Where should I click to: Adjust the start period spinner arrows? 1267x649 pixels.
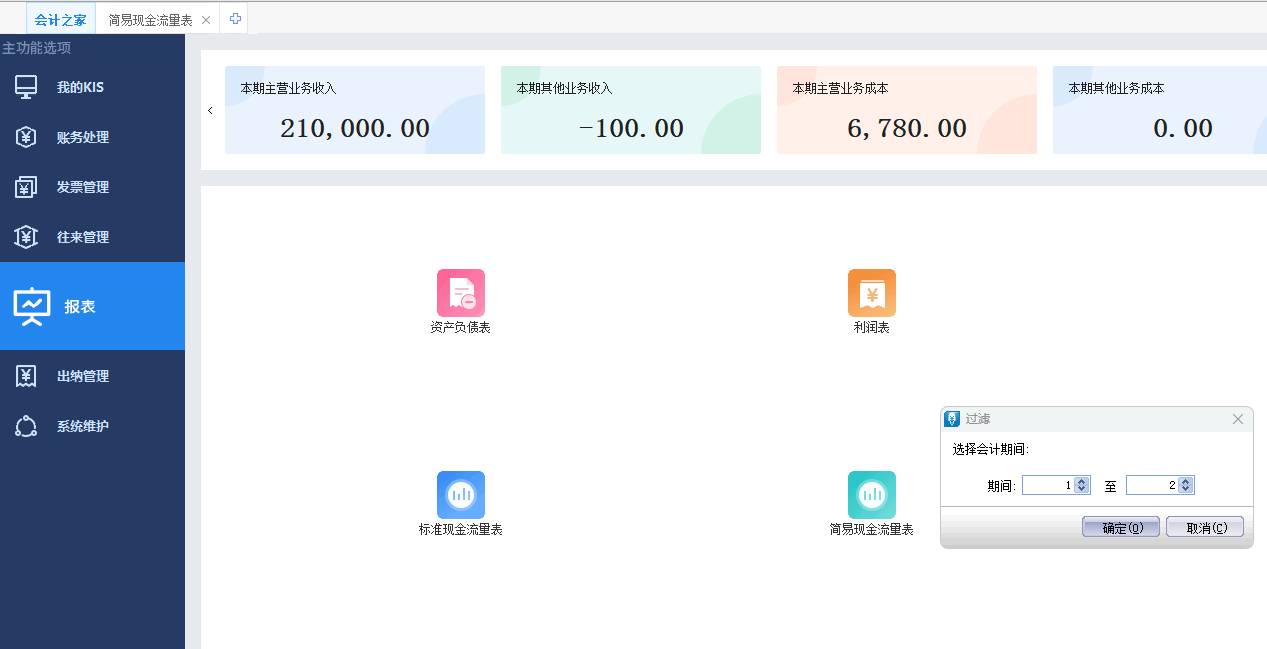pyautogui.click(x=1081, y=485)
